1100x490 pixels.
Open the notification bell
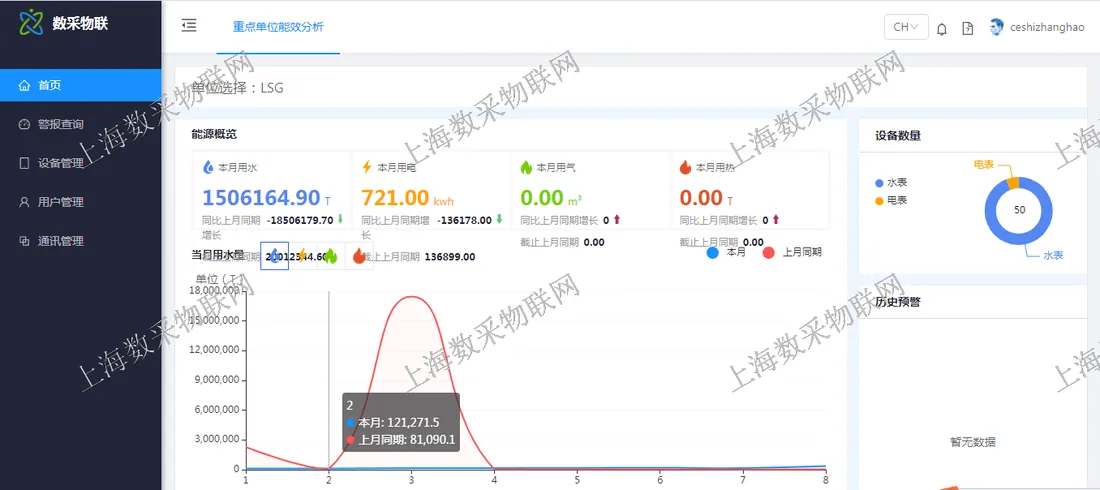[x=942, y=28]
